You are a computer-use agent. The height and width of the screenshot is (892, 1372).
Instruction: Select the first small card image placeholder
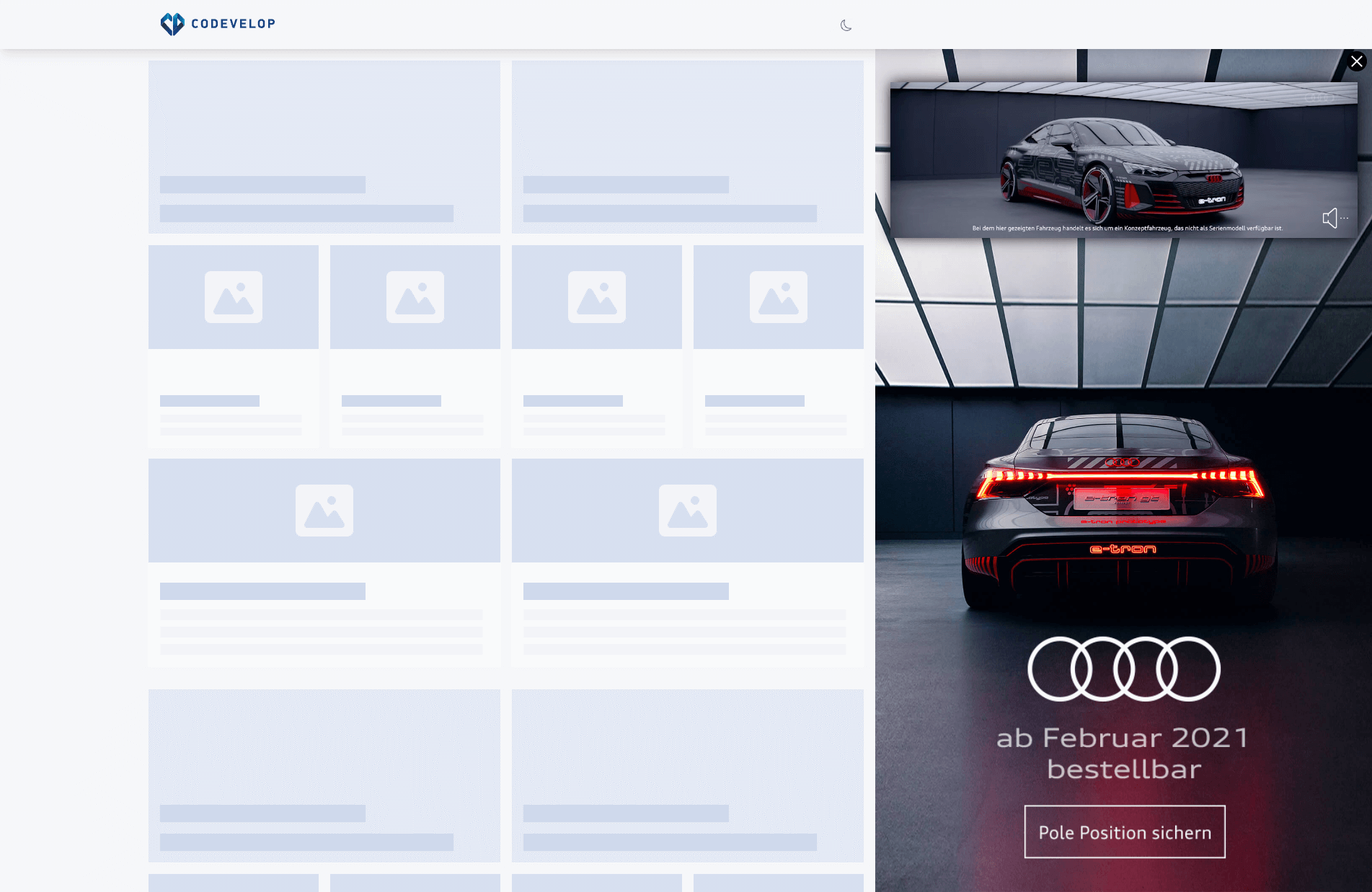(234, 297)
